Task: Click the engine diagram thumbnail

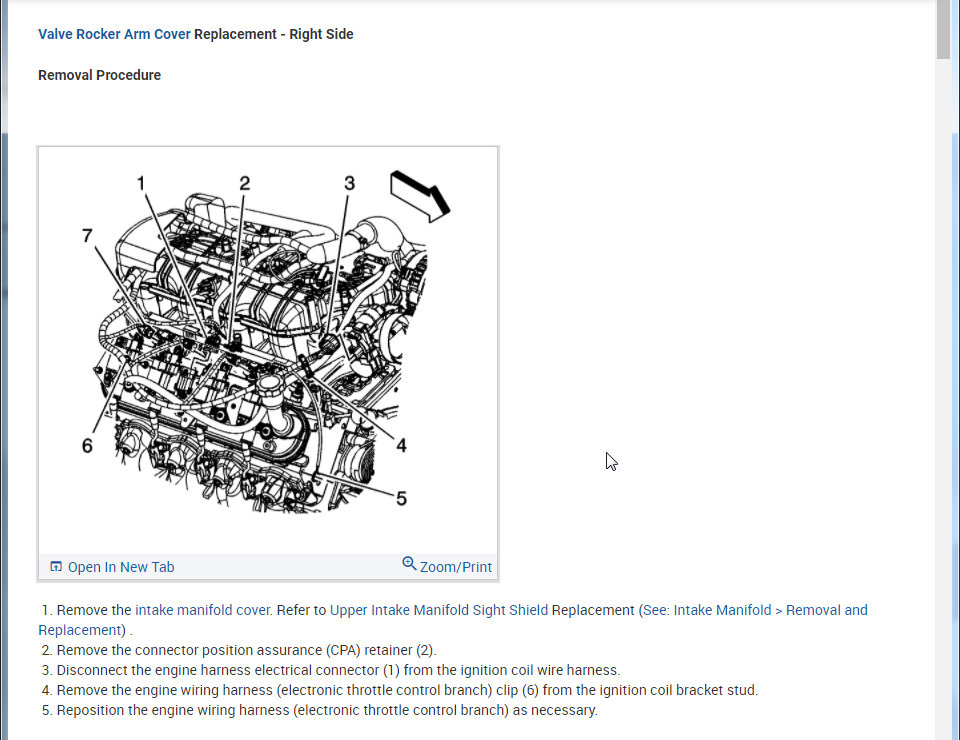Action: [268, 349]
